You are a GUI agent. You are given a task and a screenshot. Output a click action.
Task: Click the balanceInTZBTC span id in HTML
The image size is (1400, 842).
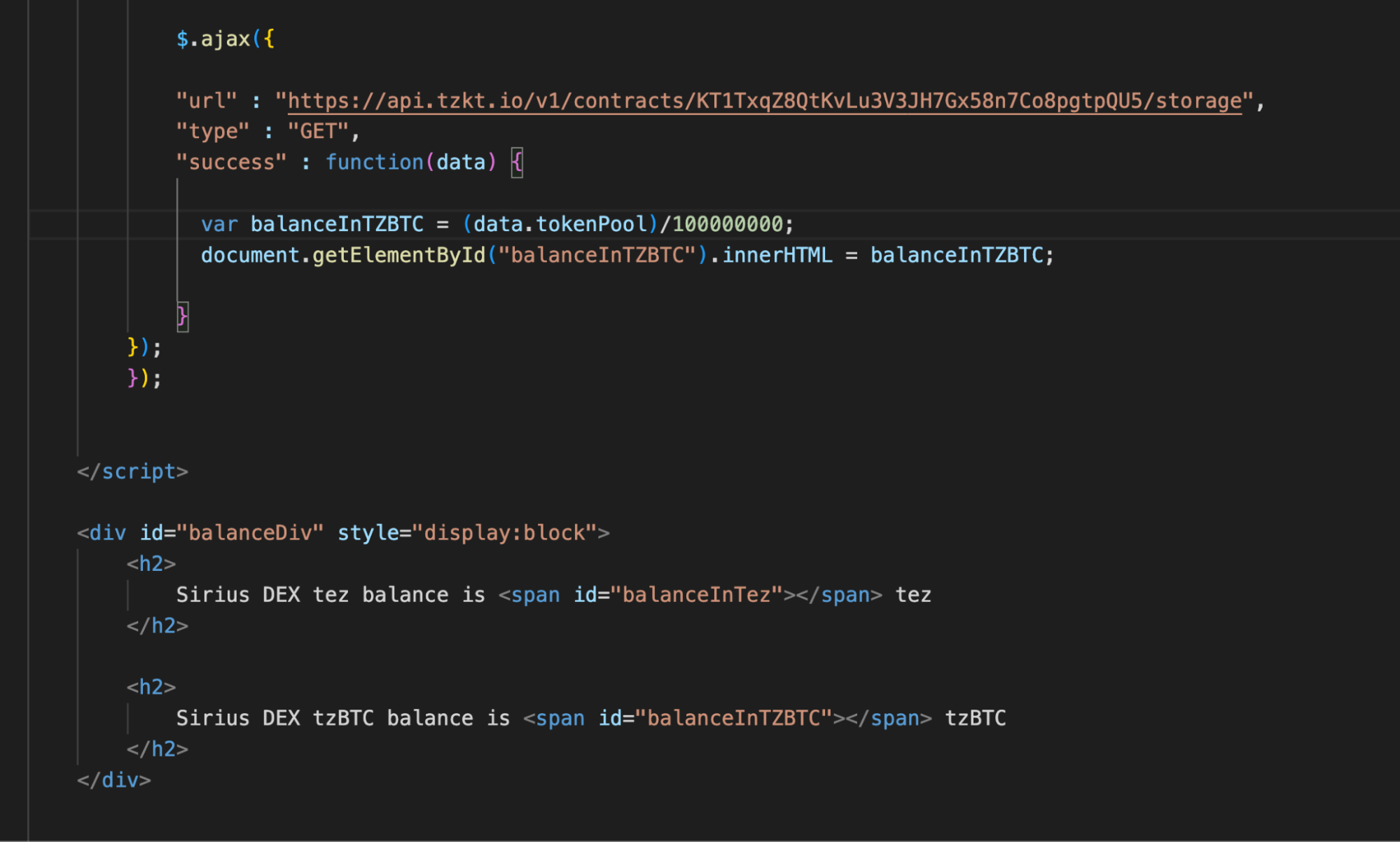(x=733, y=719)
